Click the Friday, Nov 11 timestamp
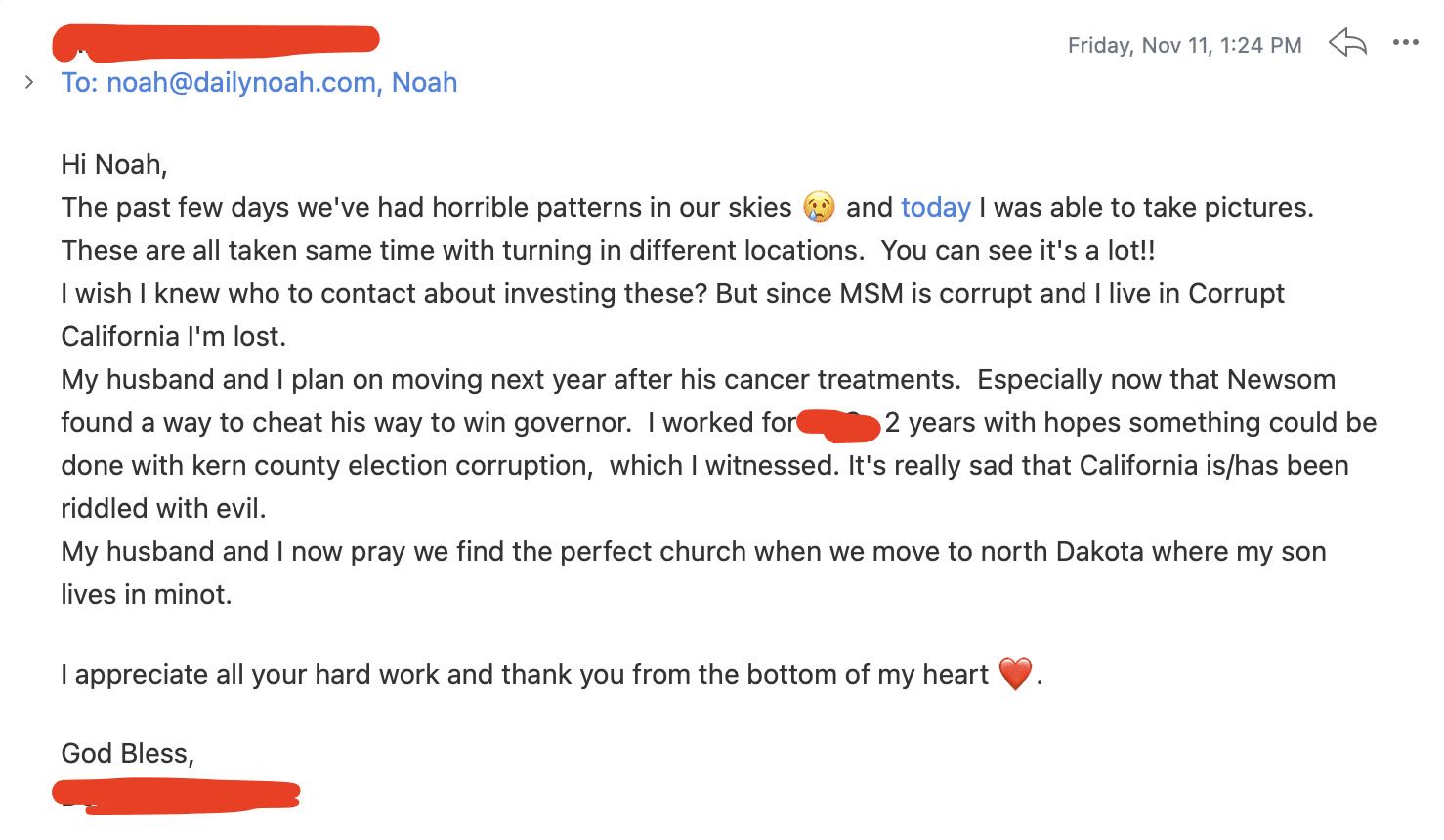This screenshot has width=1444, height=840. [x=1184, y=45]
